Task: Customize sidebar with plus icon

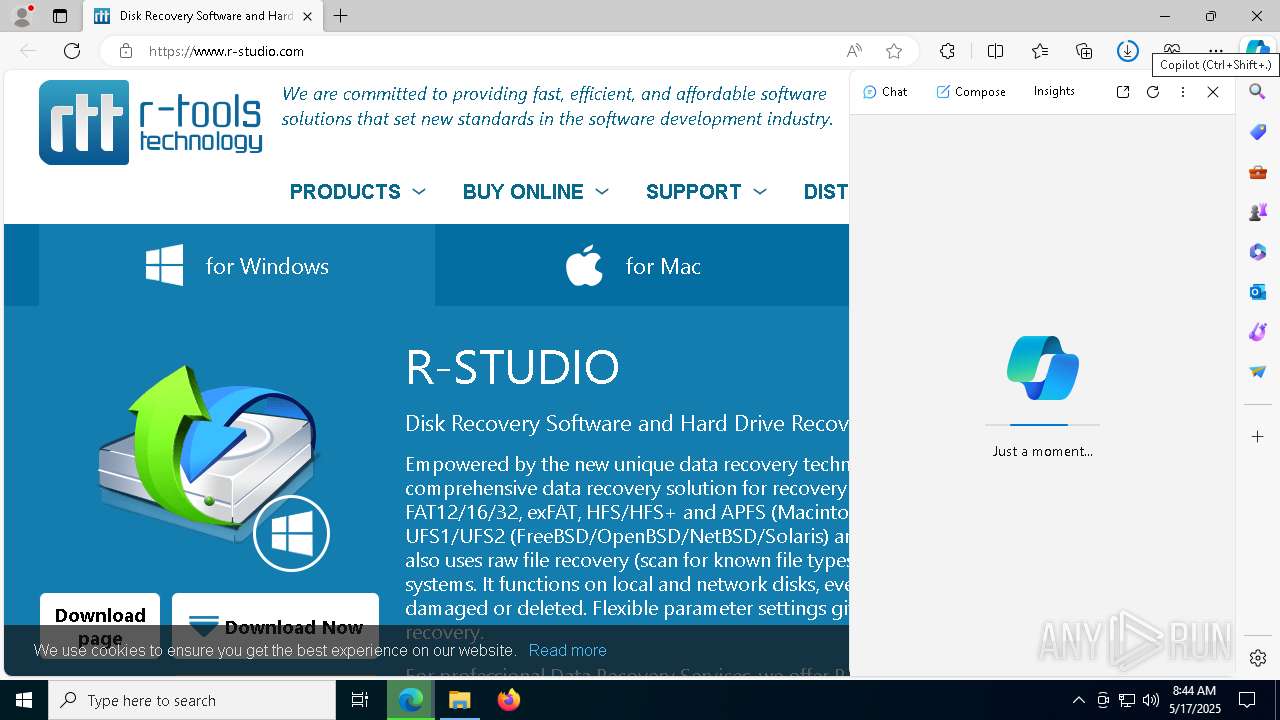Action: click(1258, 437)
